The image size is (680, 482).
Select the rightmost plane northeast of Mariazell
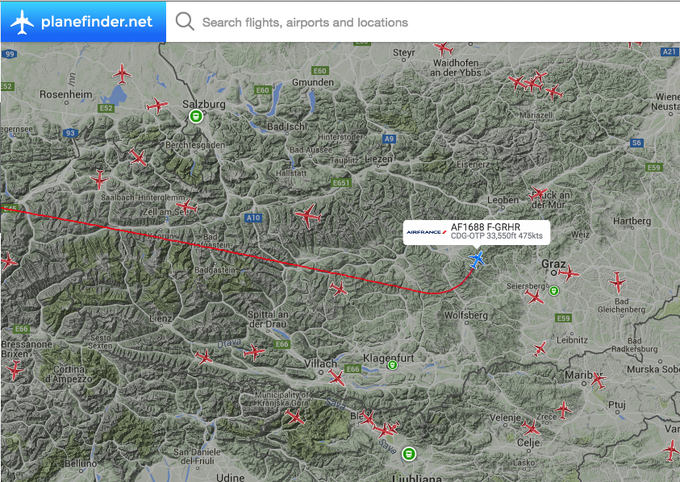coord(554,92)
